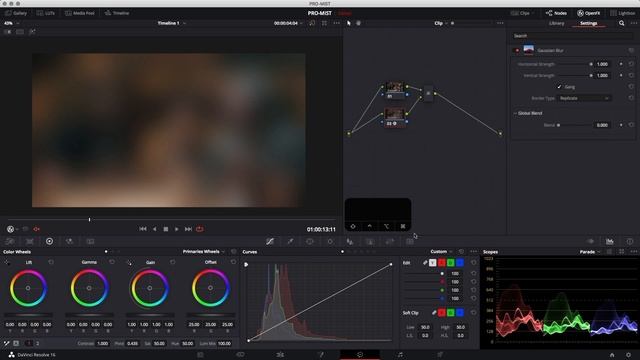Viewport: 640px width, 360px height.
Task: Open the Qualifier eyedropper palette
Action: pos(290,241)
